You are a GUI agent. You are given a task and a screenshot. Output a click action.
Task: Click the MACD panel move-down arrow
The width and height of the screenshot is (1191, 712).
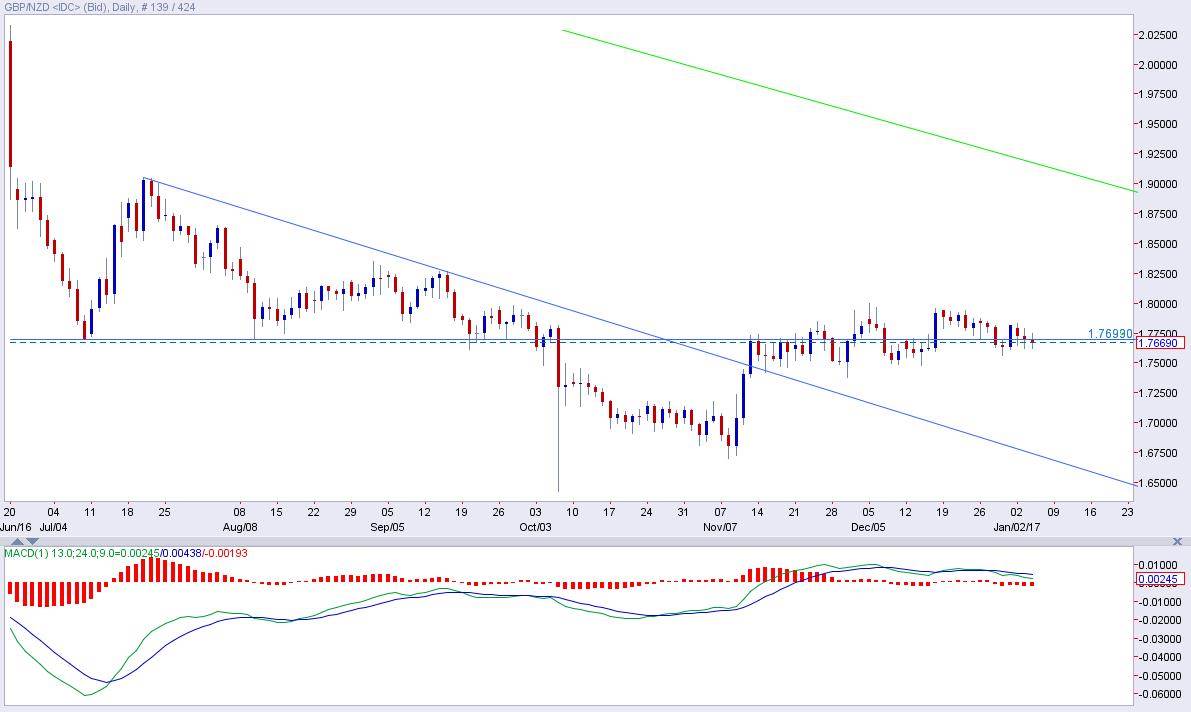click(x=33, y=541)
